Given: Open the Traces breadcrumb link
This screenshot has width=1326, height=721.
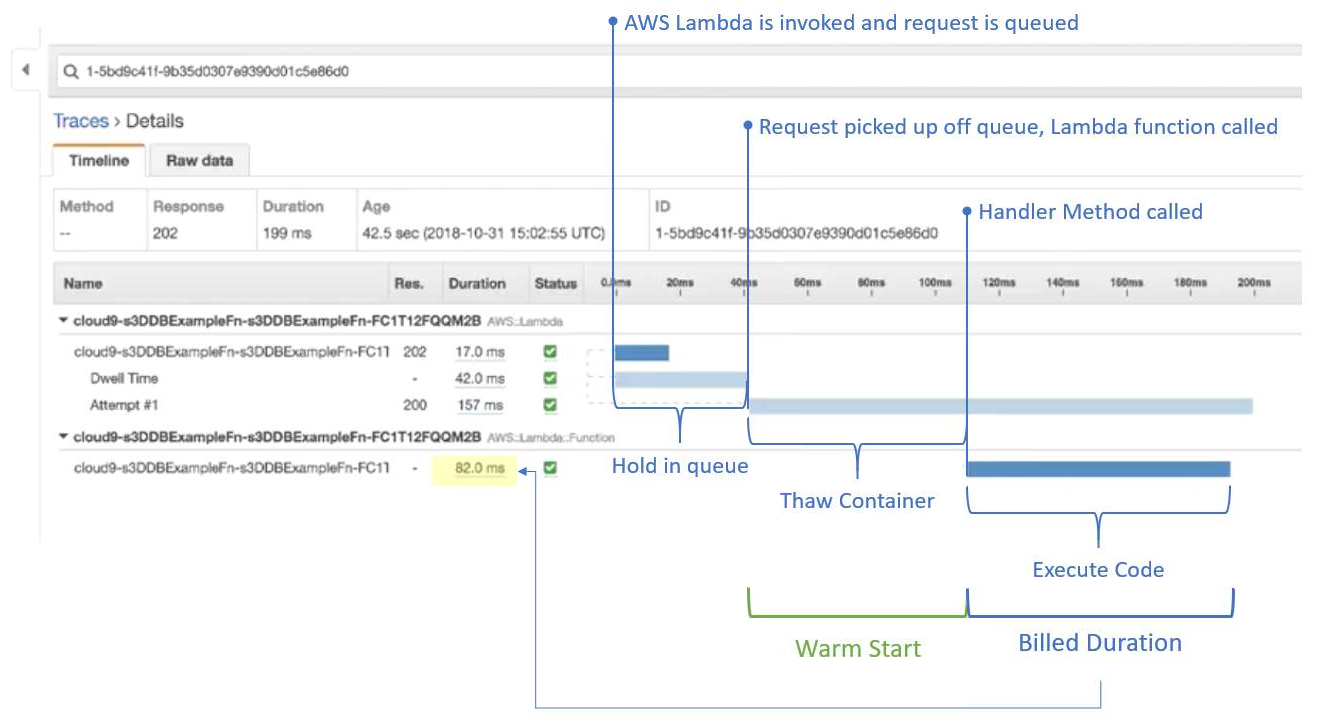Looking at the screenshot, I should click(81, 121).
